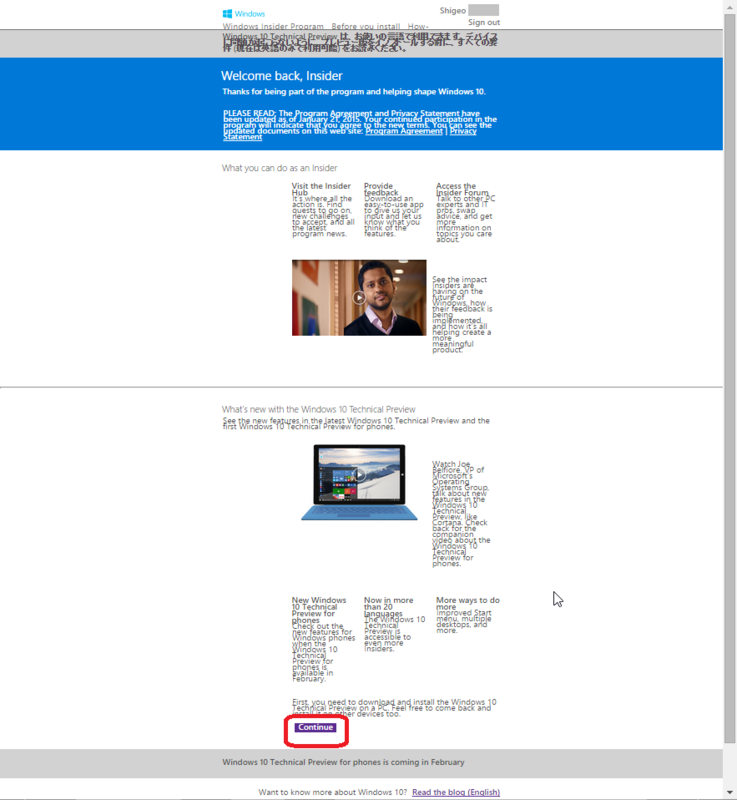
Task: Click 'What you can do as an Insider' text
Action: pyautogui.click(x=279, y=168)
